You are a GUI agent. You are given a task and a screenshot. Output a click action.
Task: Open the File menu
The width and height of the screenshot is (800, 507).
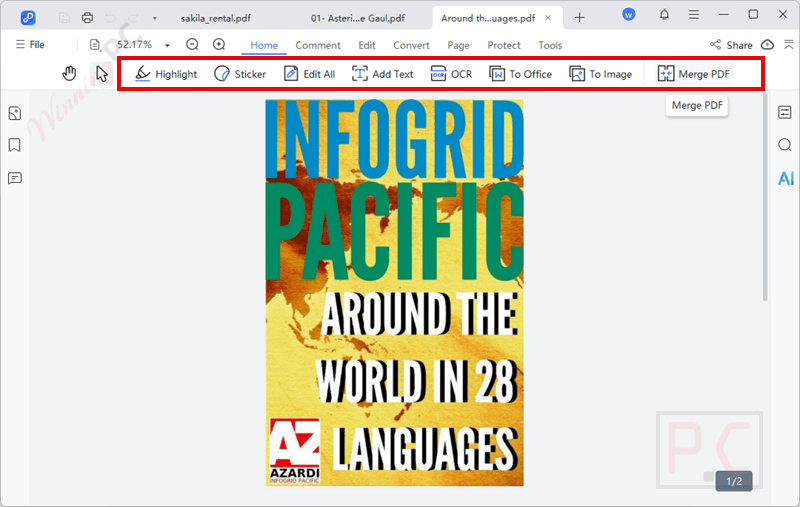[x=30, y=44]
